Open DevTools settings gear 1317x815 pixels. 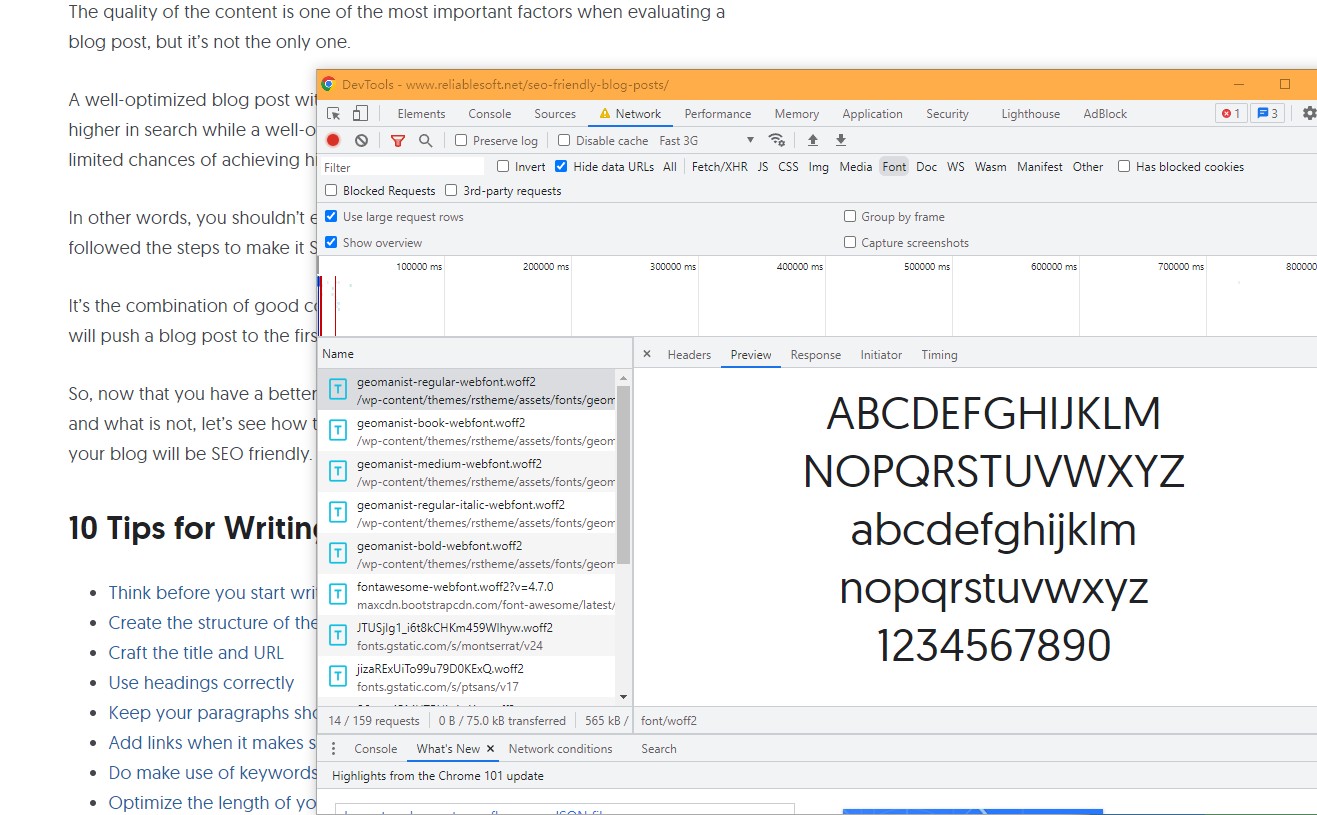1308,114
